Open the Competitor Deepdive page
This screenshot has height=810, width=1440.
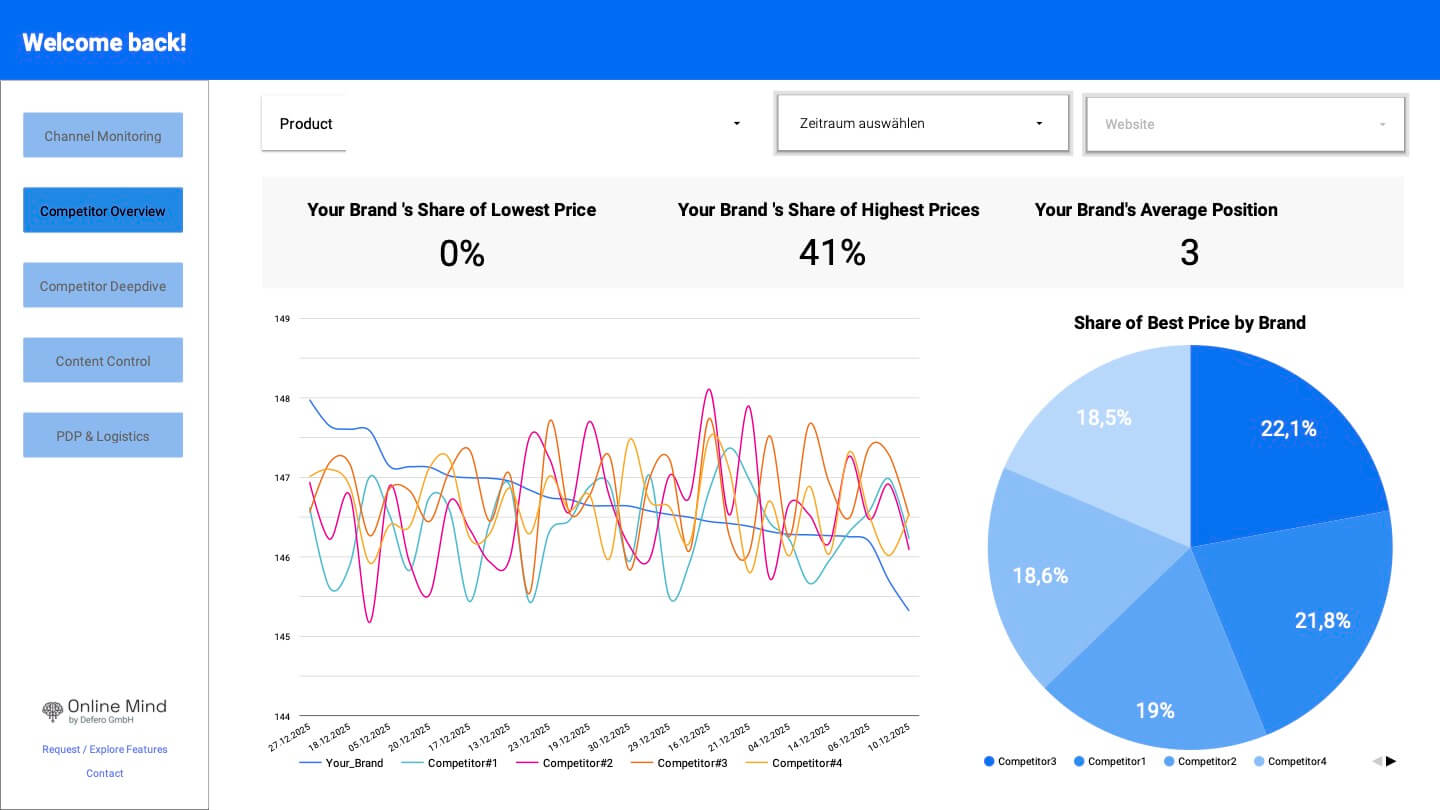coord(102,285)
